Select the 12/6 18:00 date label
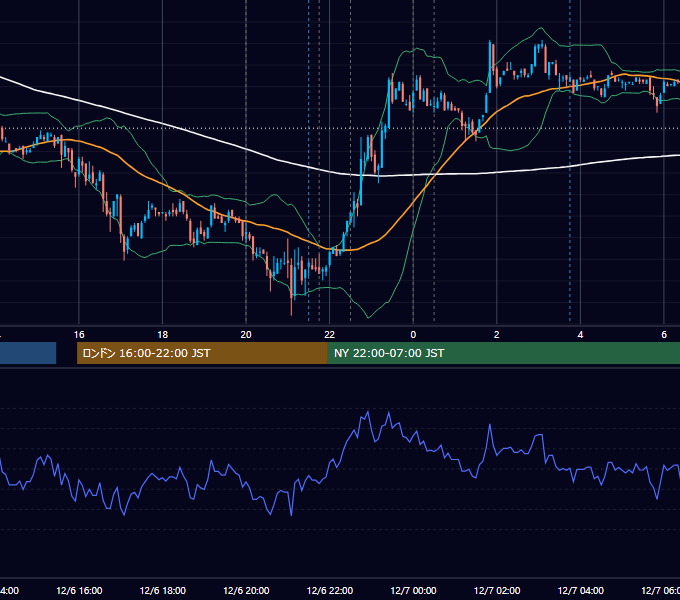 163,590
